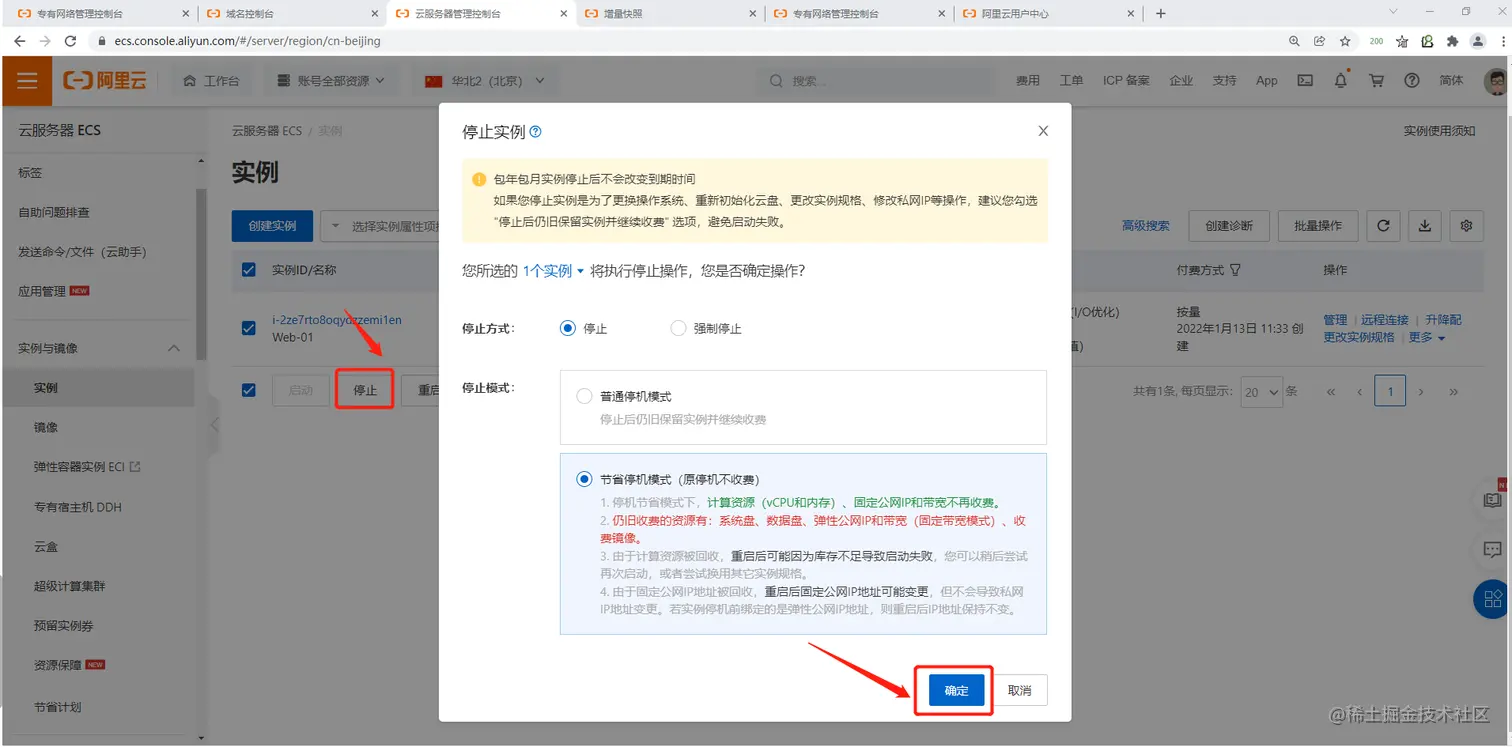Open browser zoom magnifier icon
The width and height of the screenshot is (1512, 747).
point(1294,41)
